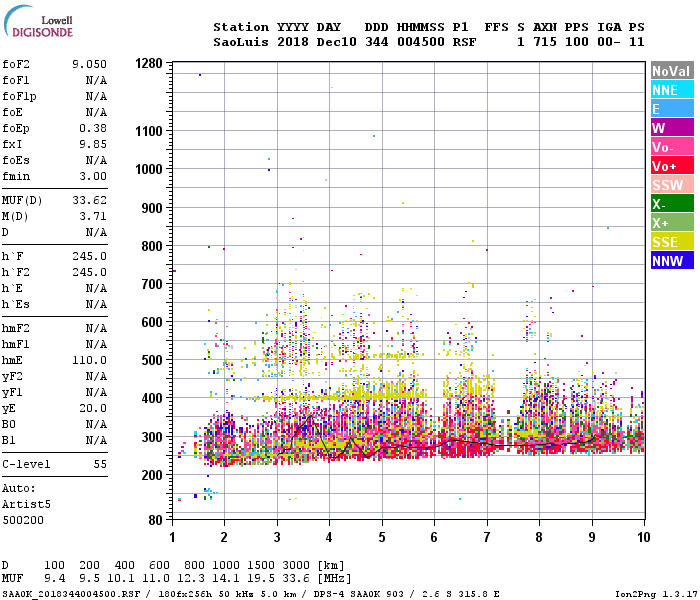Select the NoVal legend swatch
This screenshot has width=700, height=600.
click(672, 71)
